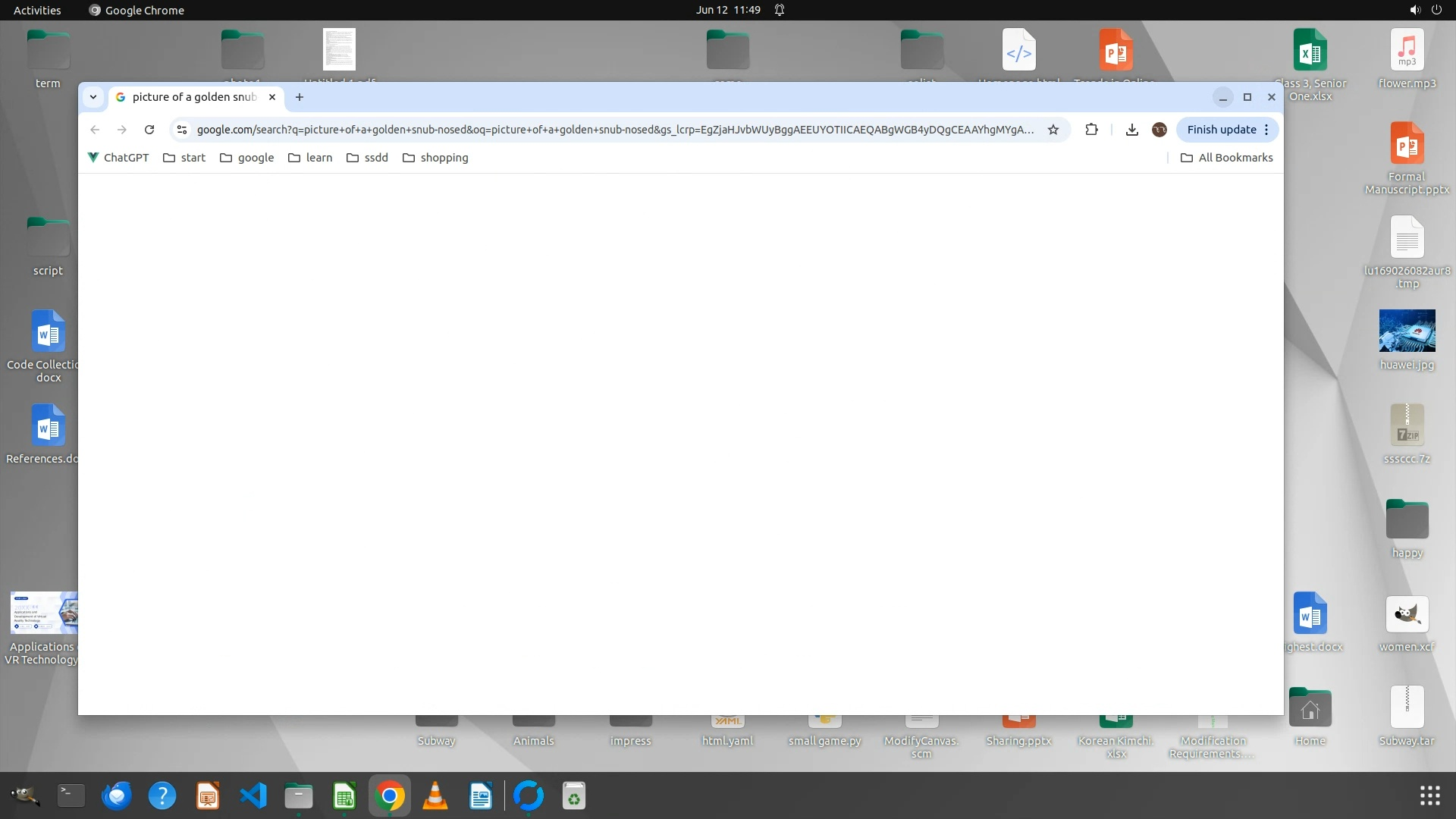View site information icon in address bar
This screenshot has height=819, width=1456.
[182, 130]
